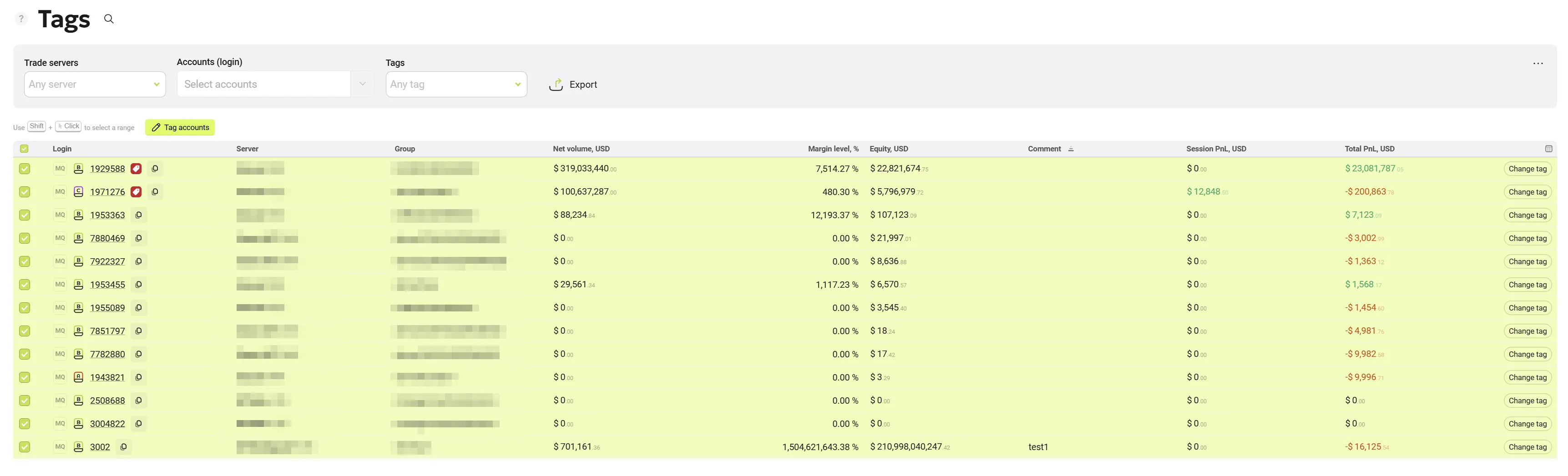Copy login 1971276 using its copy icon
The height and width of the screenshot is (476, 1568).
point(155,192)
